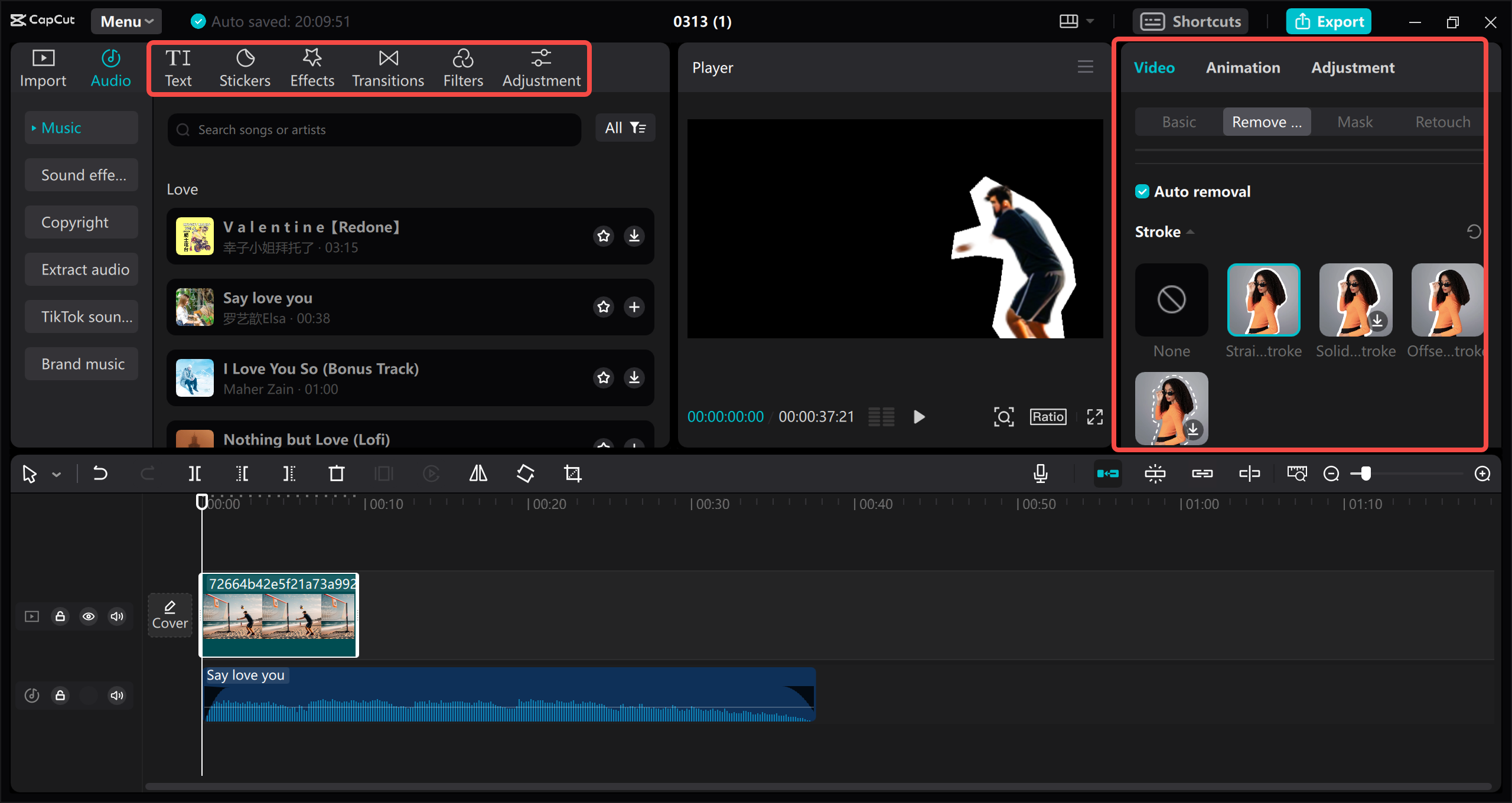Select the Mask sub-tab
The height and width of the screenshot is (803, 1512).
click(x=1354, y=122)
